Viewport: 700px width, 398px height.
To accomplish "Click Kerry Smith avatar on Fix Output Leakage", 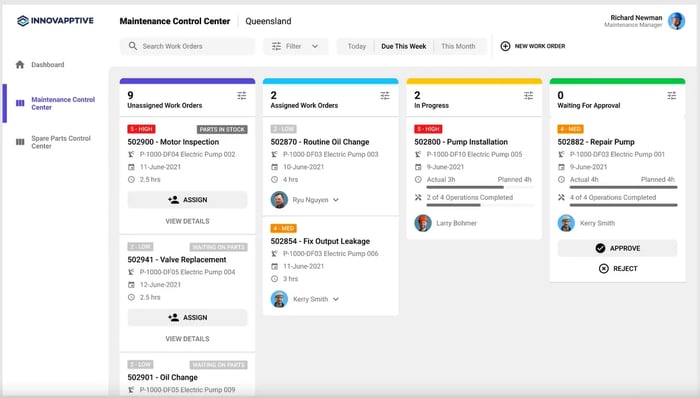I will pos(279,298).
